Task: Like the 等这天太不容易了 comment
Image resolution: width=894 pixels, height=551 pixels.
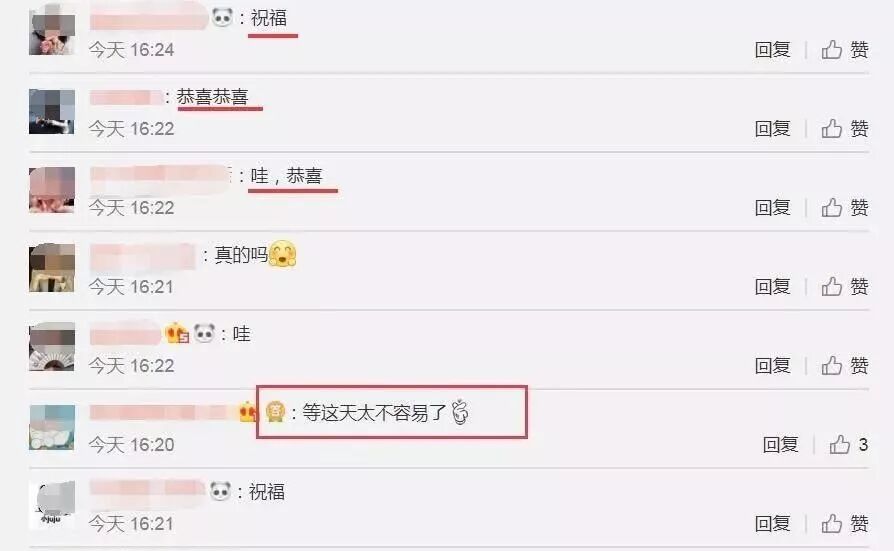Action: [848, 444]
